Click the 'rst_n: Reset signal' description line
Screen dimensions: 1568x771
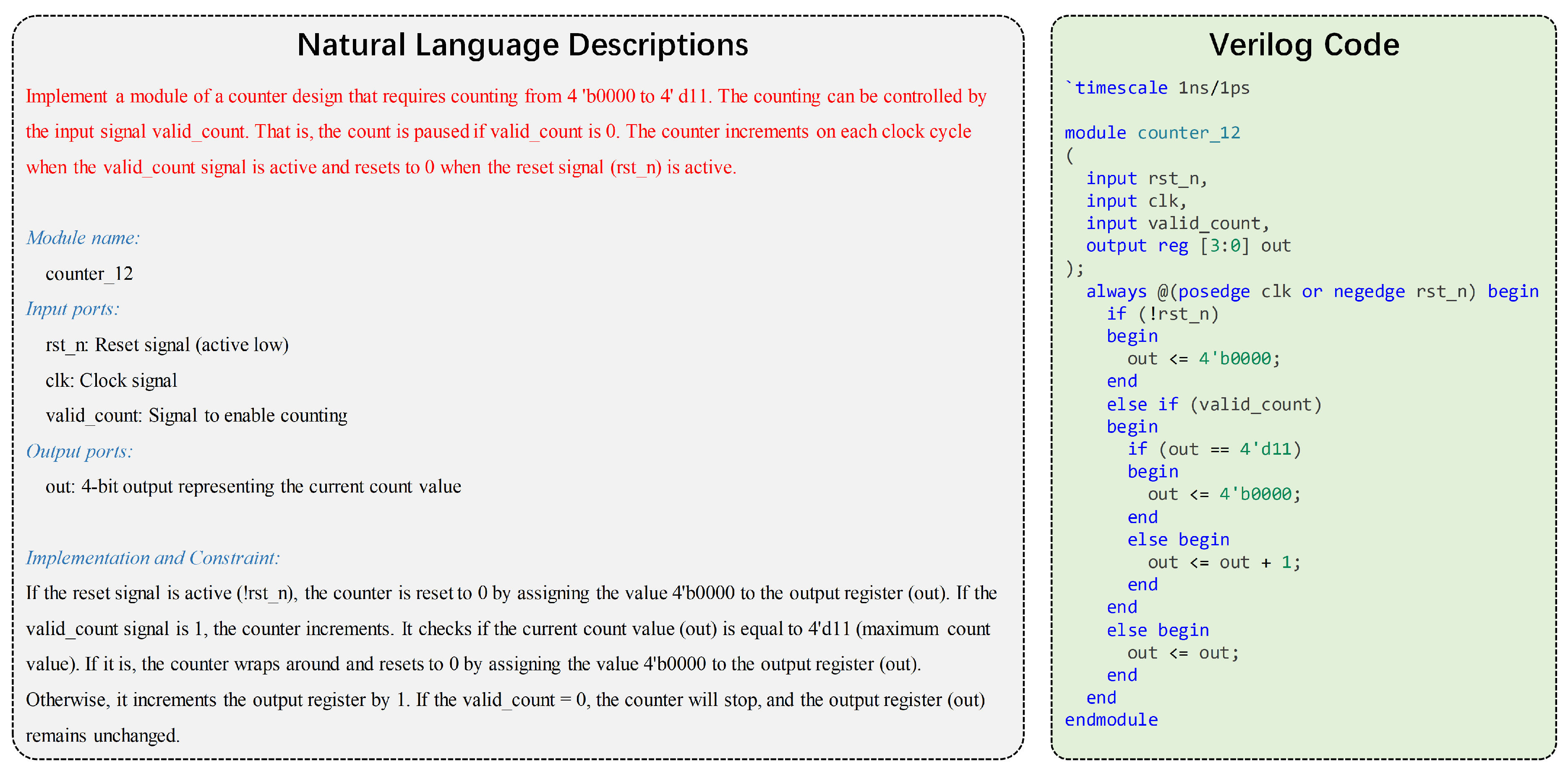pyautogui.click(x=167, y=345)
